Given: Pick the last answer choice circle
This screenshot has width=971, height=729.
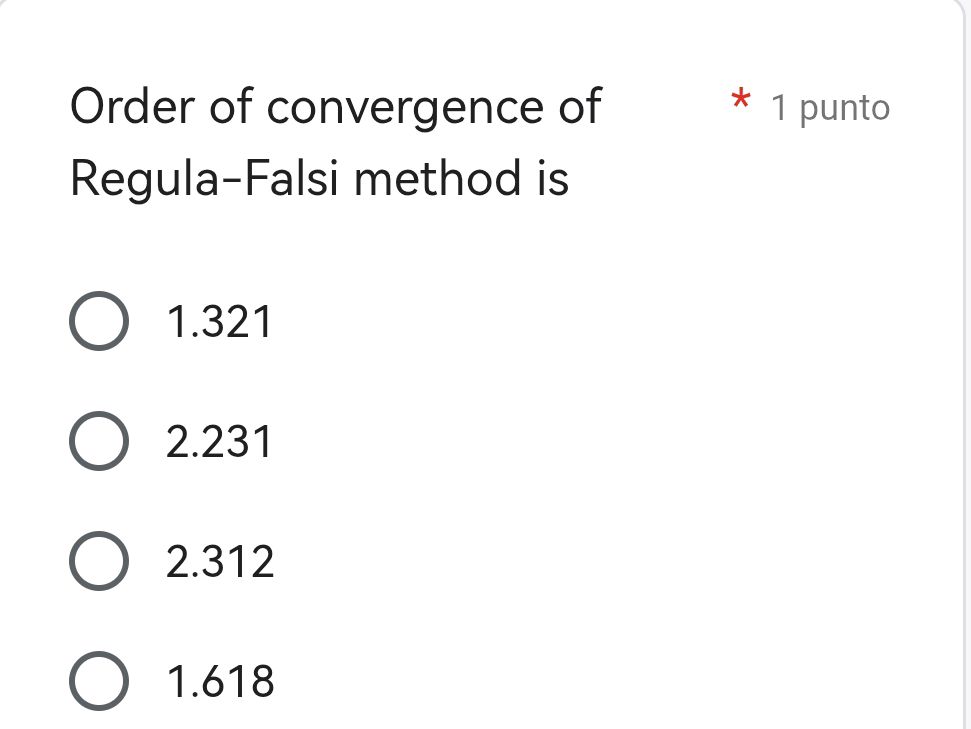Looking at the screenshot, I should pyautogui.click(x=99, y=681).
